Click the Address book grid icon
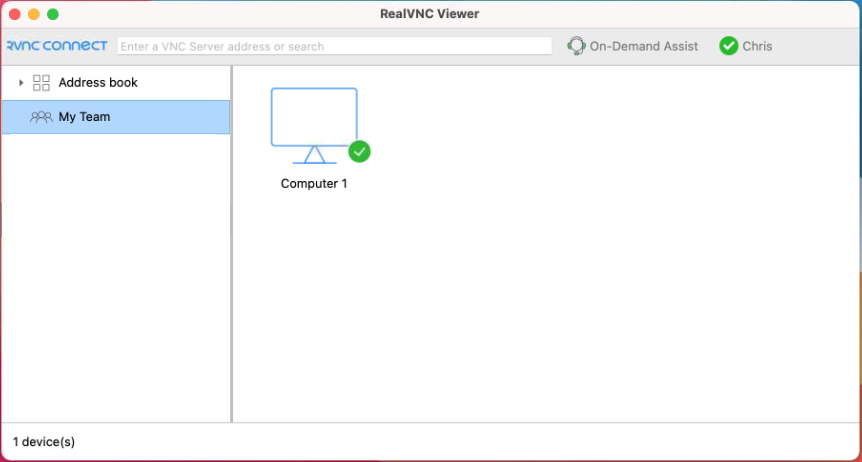Screen dimensions: 862x462 pyautogui.click(x=42, y=83)
